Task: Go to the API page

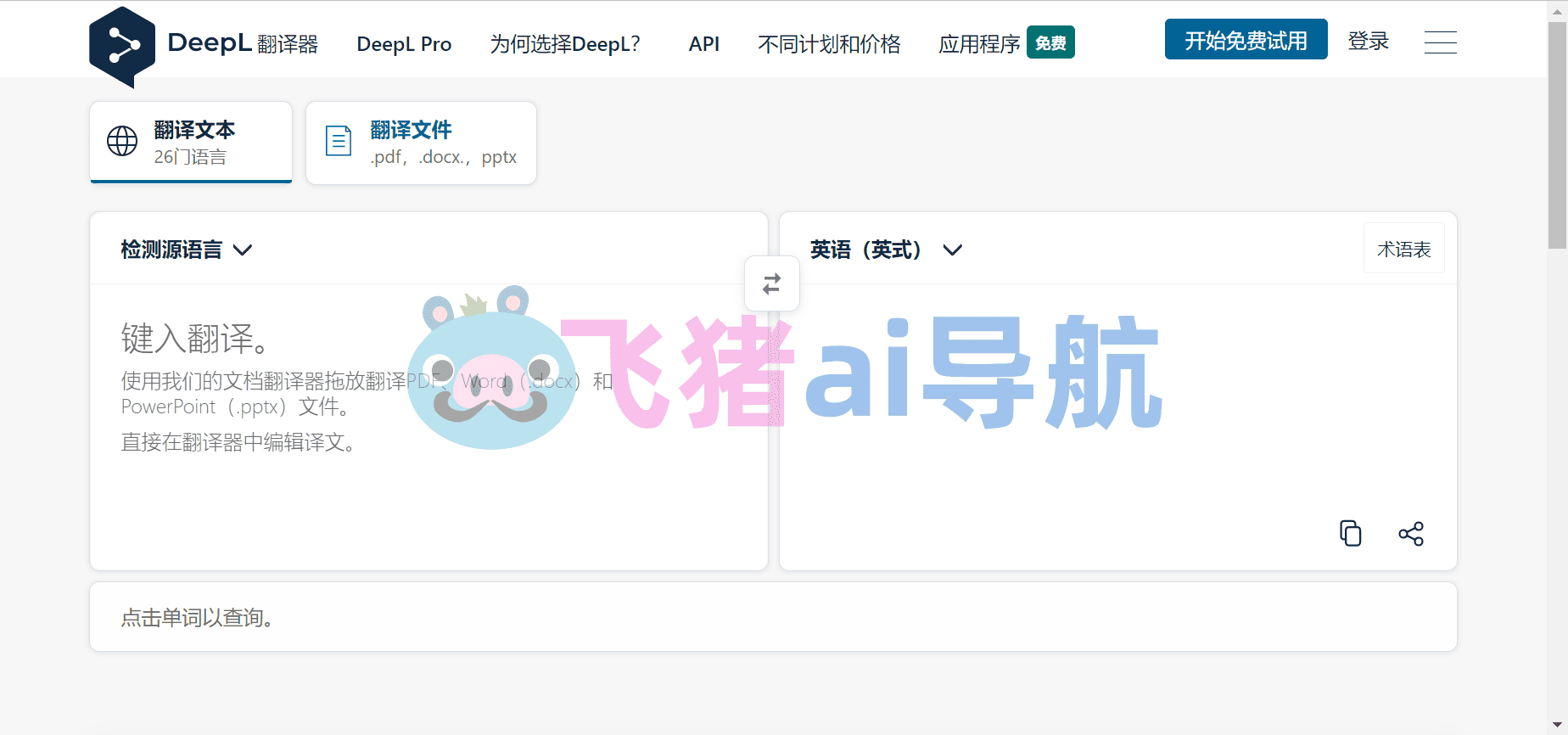Action: pyautogui.click(x=704, y=44)
